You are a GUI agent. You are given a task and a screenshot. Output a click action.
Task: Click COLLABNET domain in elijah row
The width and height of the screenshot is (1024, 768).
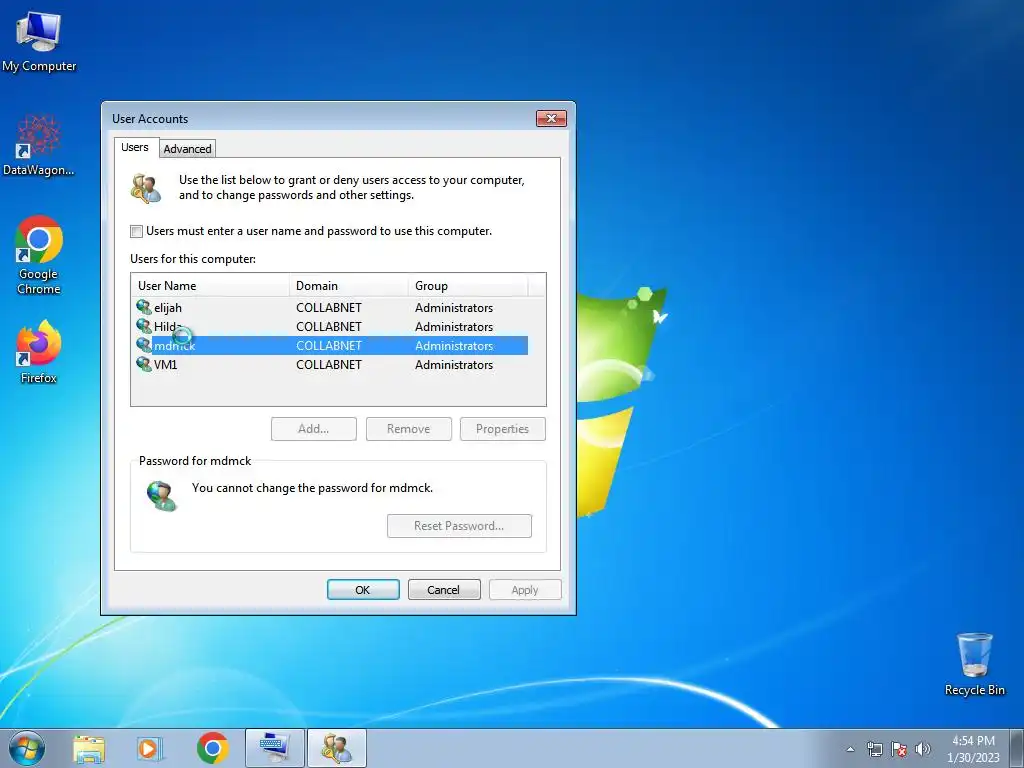(x=328, y=308)
